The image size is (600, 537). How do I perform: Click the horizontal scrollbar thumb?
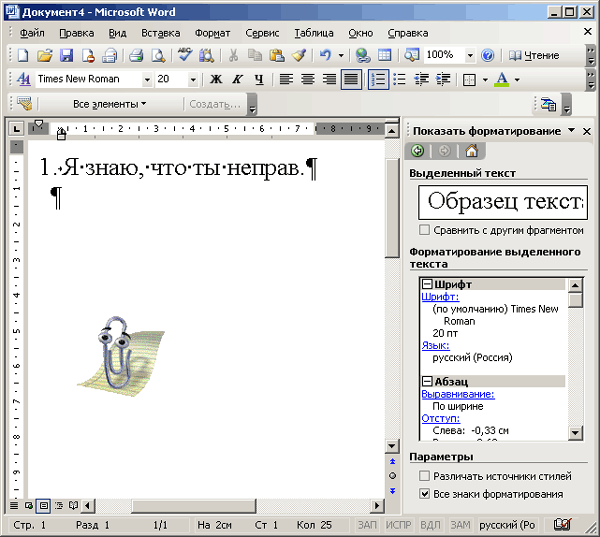pyautogui.click(x=193, y=506)
